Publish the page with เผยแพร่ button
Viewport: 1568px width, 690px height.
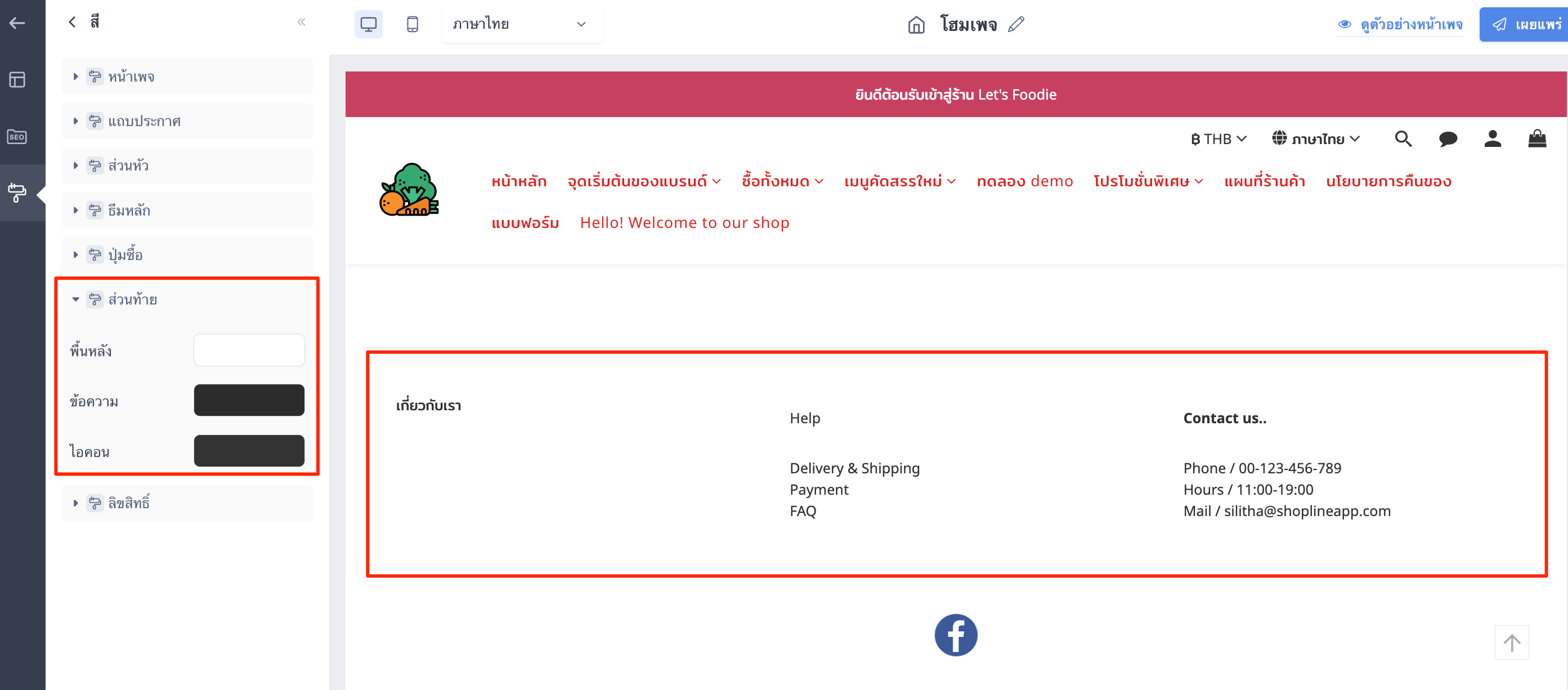pyautogui.click(x=1525, y=24)
